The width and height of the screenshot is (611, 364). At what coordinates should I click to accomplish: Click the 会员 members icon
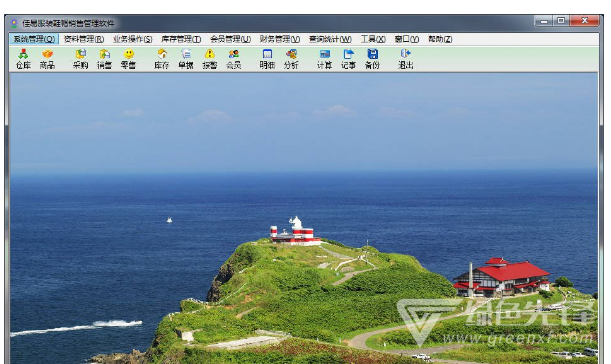tap(233, 59)
